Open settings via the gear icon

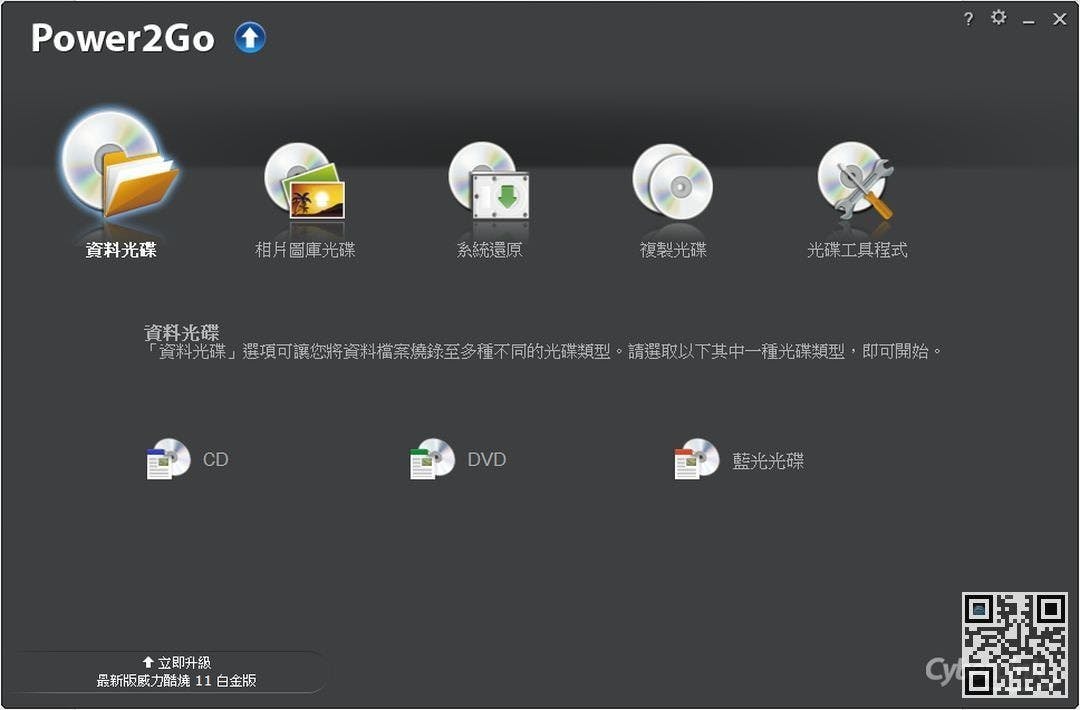pos(998,17)
